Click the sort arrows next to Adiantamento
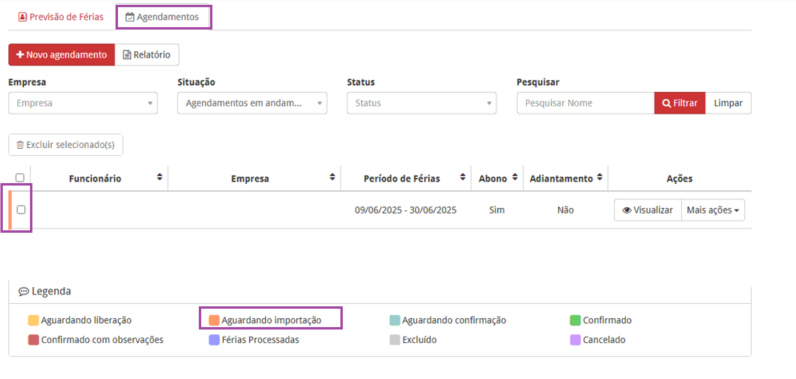796x379 pixels. [x=600, y=177]
